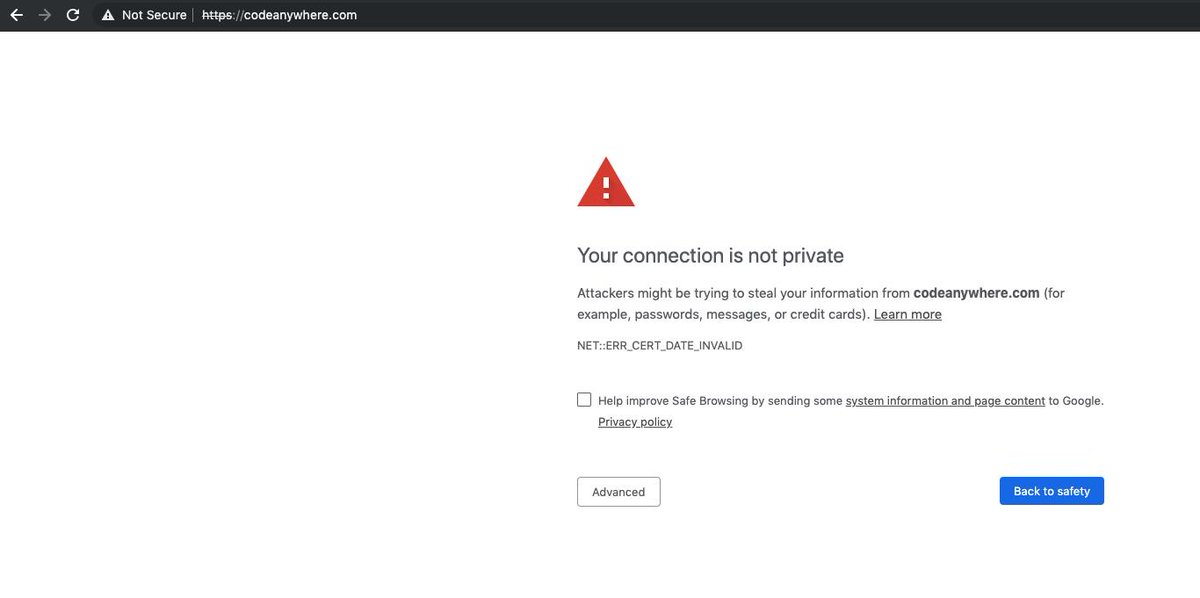1200x598 pixels.
Task: Click the Advanced button
Action: coord(619,491)
